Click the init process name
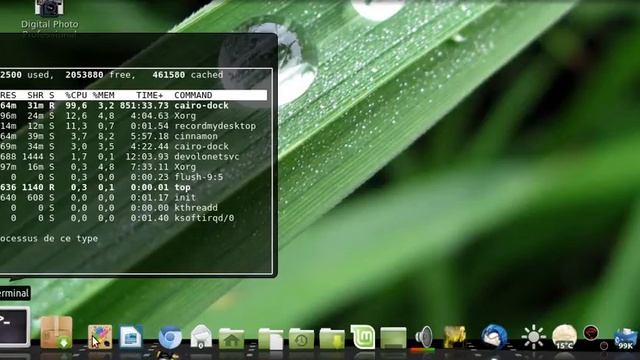 pyautogui.click(x=185, y=198)
